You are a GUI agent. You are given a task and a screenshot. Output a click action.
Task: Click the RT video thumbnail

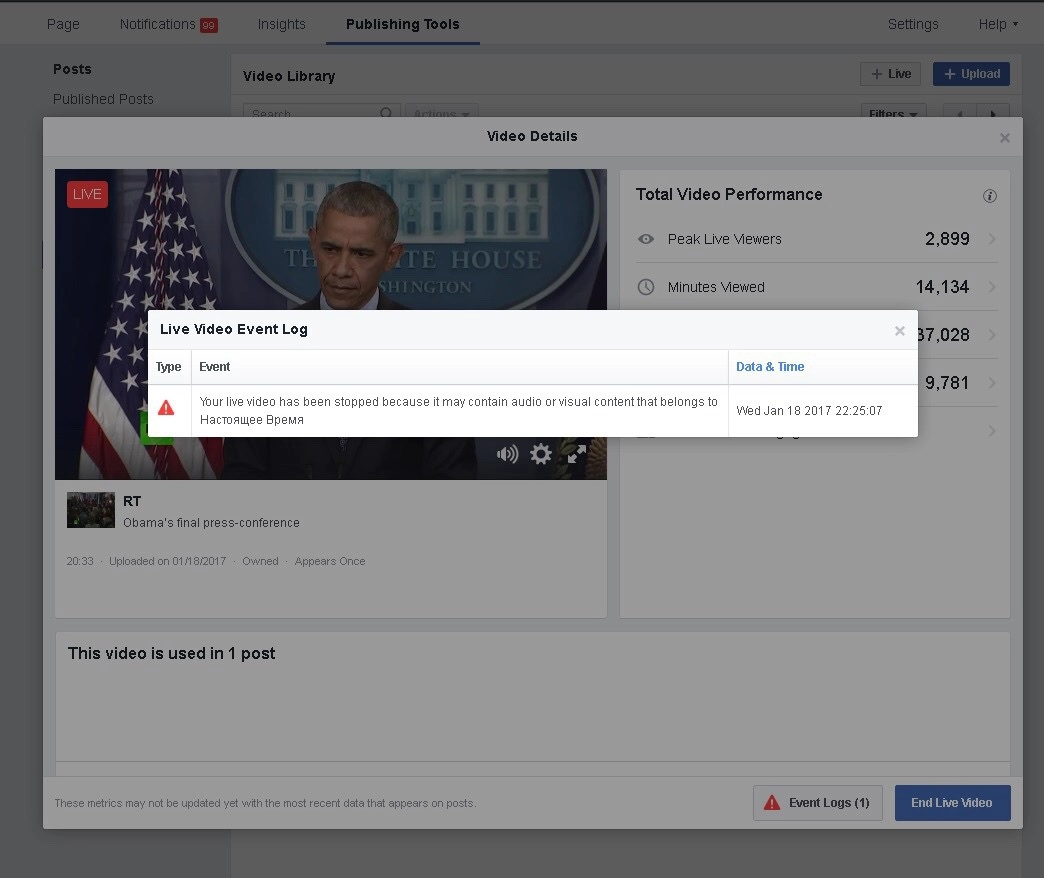(90, 510)
